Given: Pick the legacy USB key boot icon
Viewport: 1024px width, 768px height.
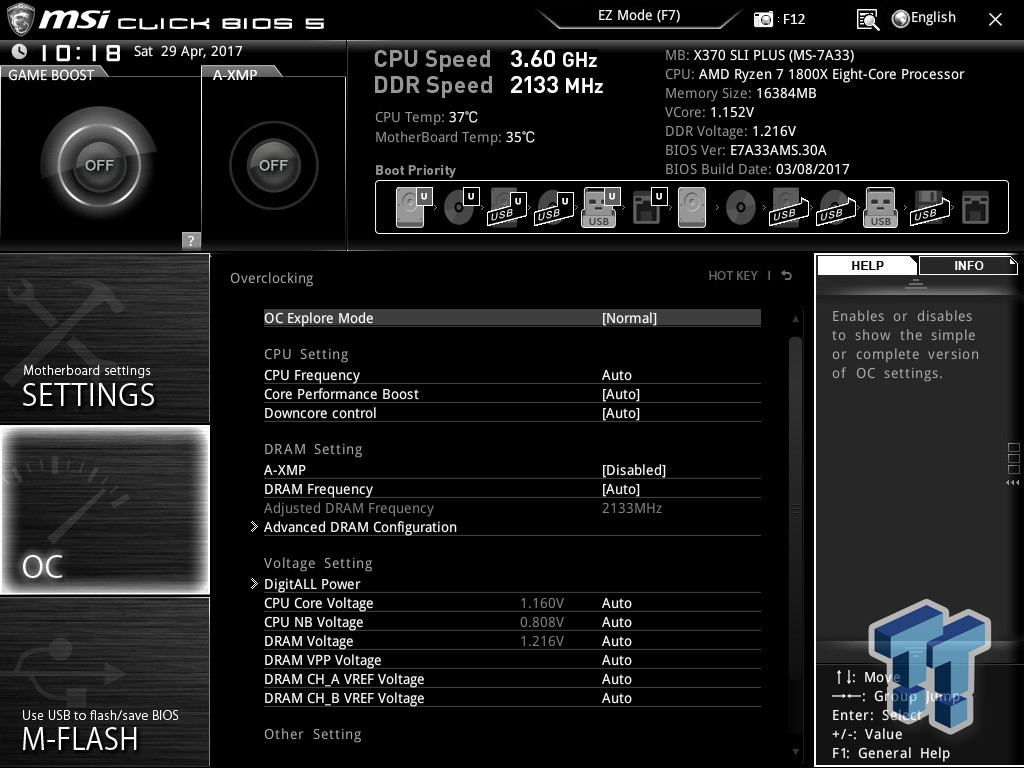Looking at the screenshot, I should click(880, 207).
